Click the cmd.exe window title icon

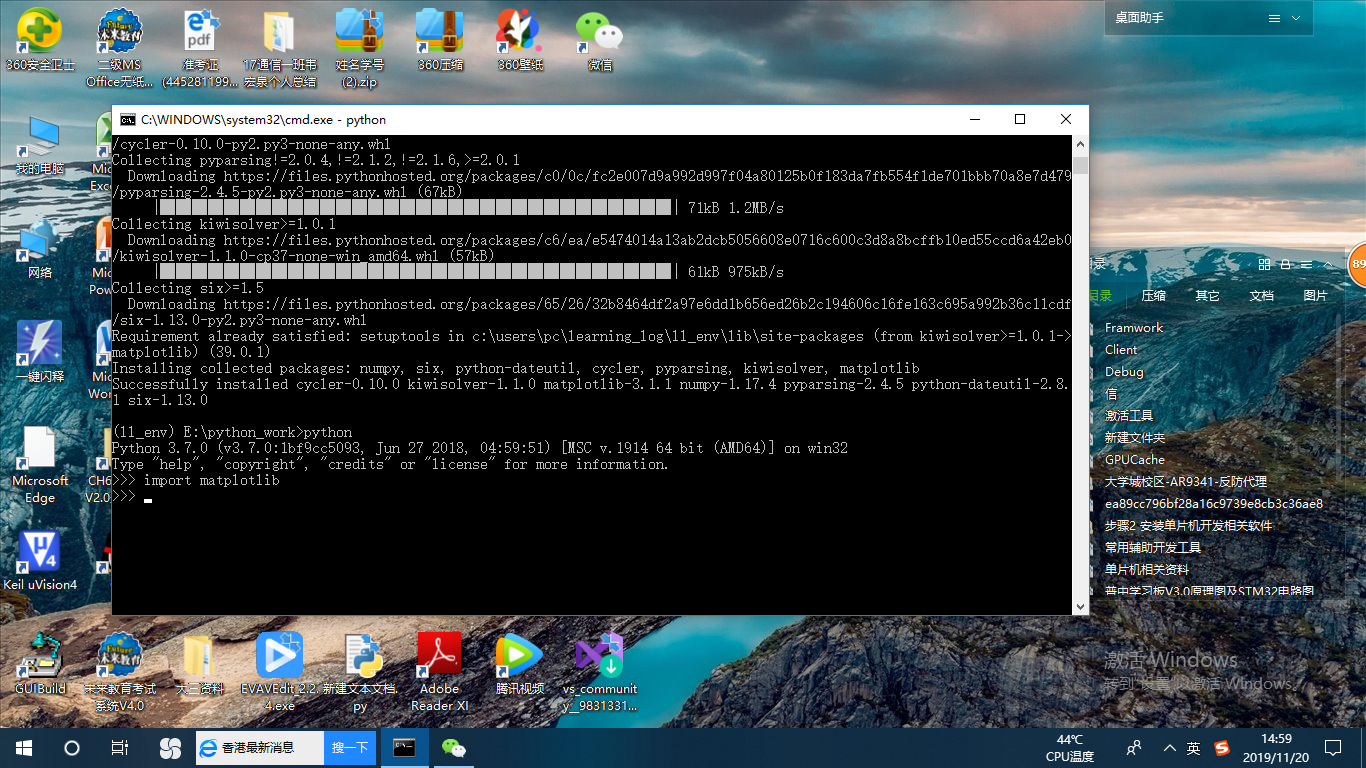[x=128, y=119]
